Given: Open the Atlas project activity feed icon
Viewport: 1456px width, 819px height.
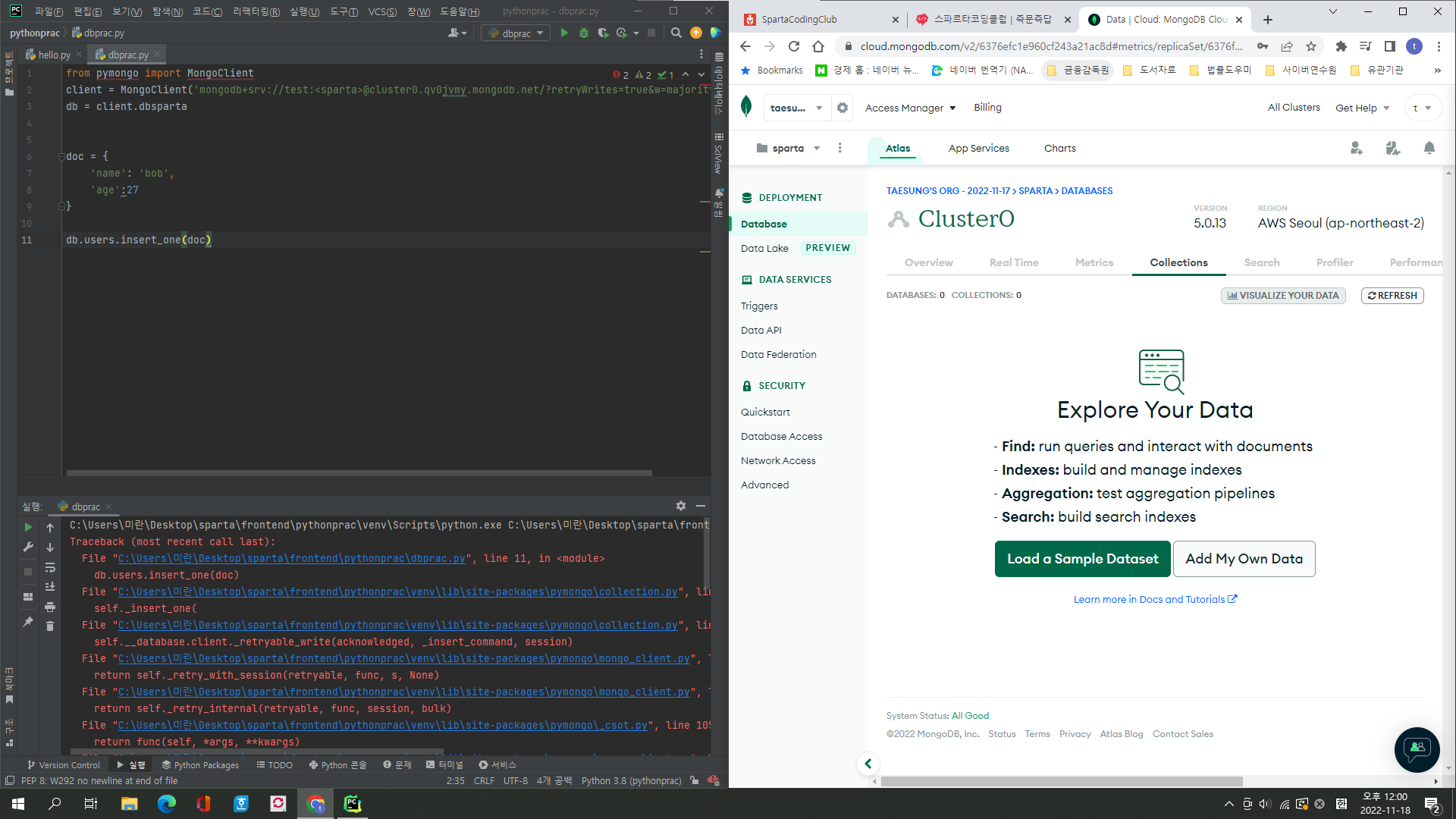Looking at the screenshot, I should coord(1393,148).
